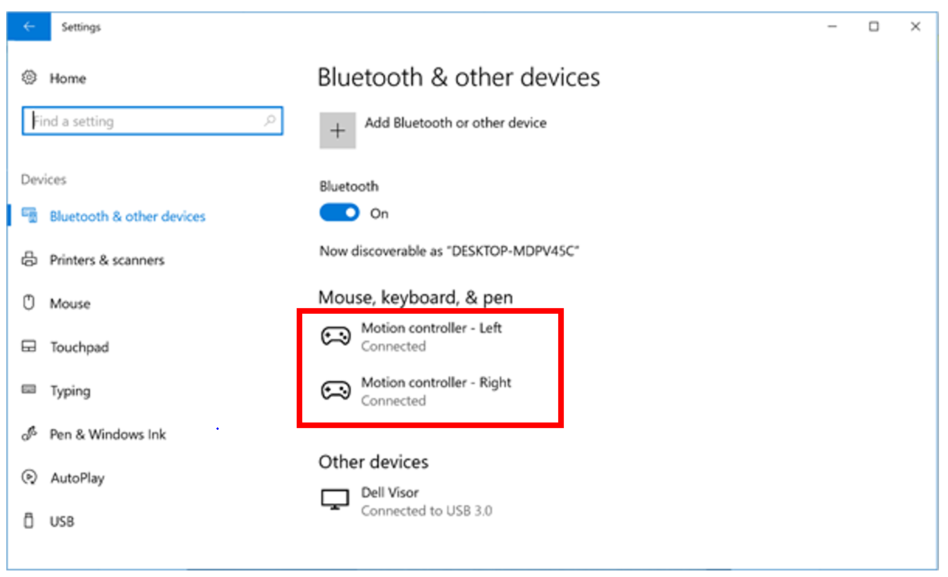
Task: Select the AutoPlay icon
Action: 30,477
